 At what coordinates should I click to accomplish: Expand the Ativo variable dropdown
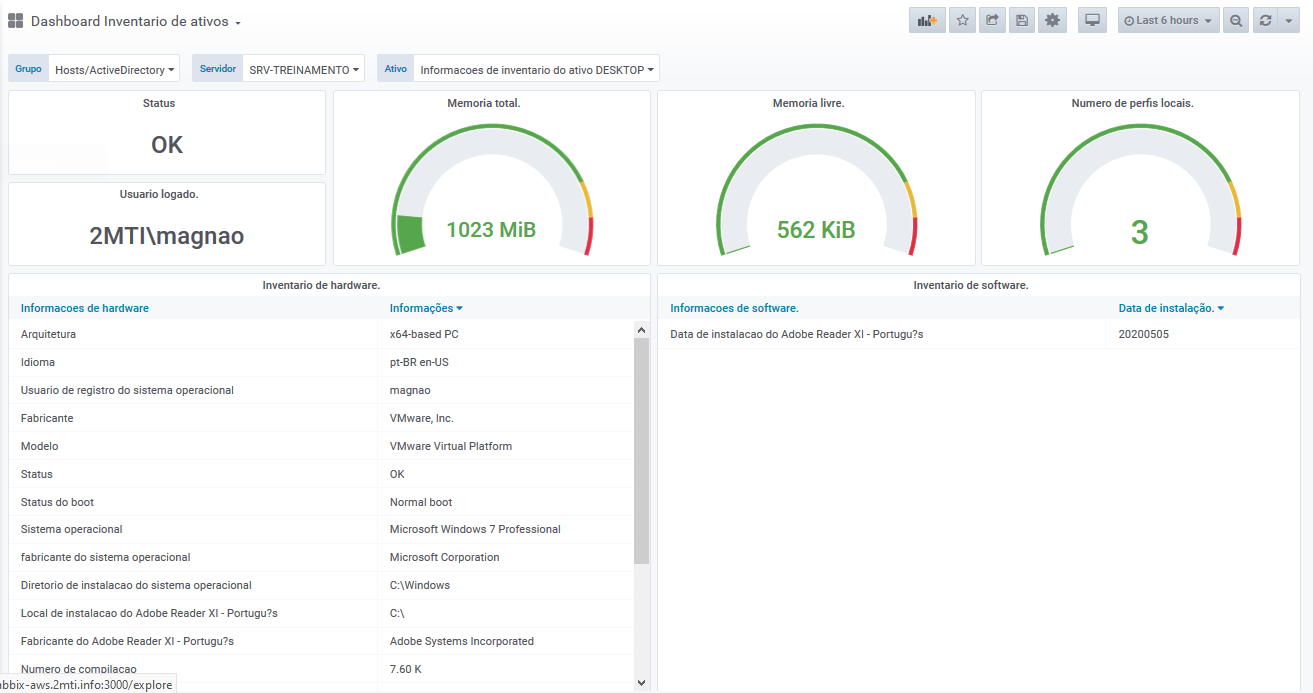(536, 70)
